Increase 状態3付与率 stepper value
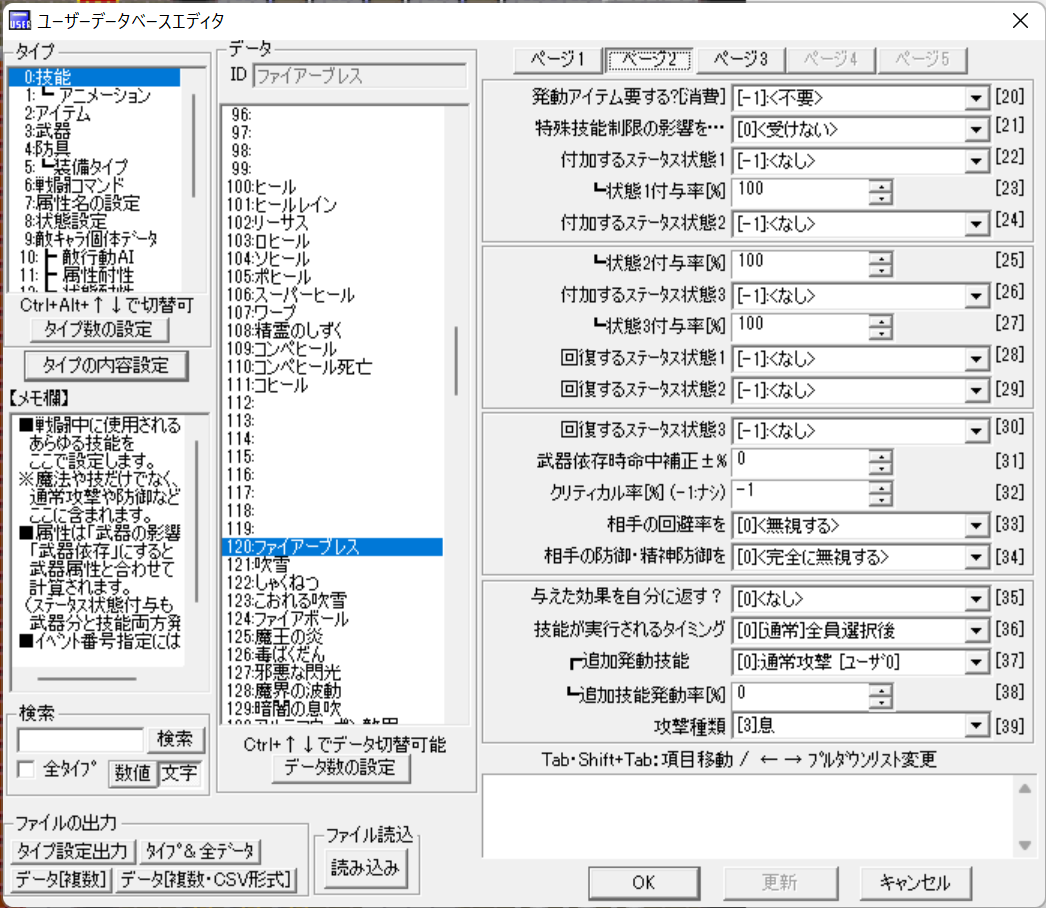This screenshot has width=1046, height=908. tap(881, 322)
